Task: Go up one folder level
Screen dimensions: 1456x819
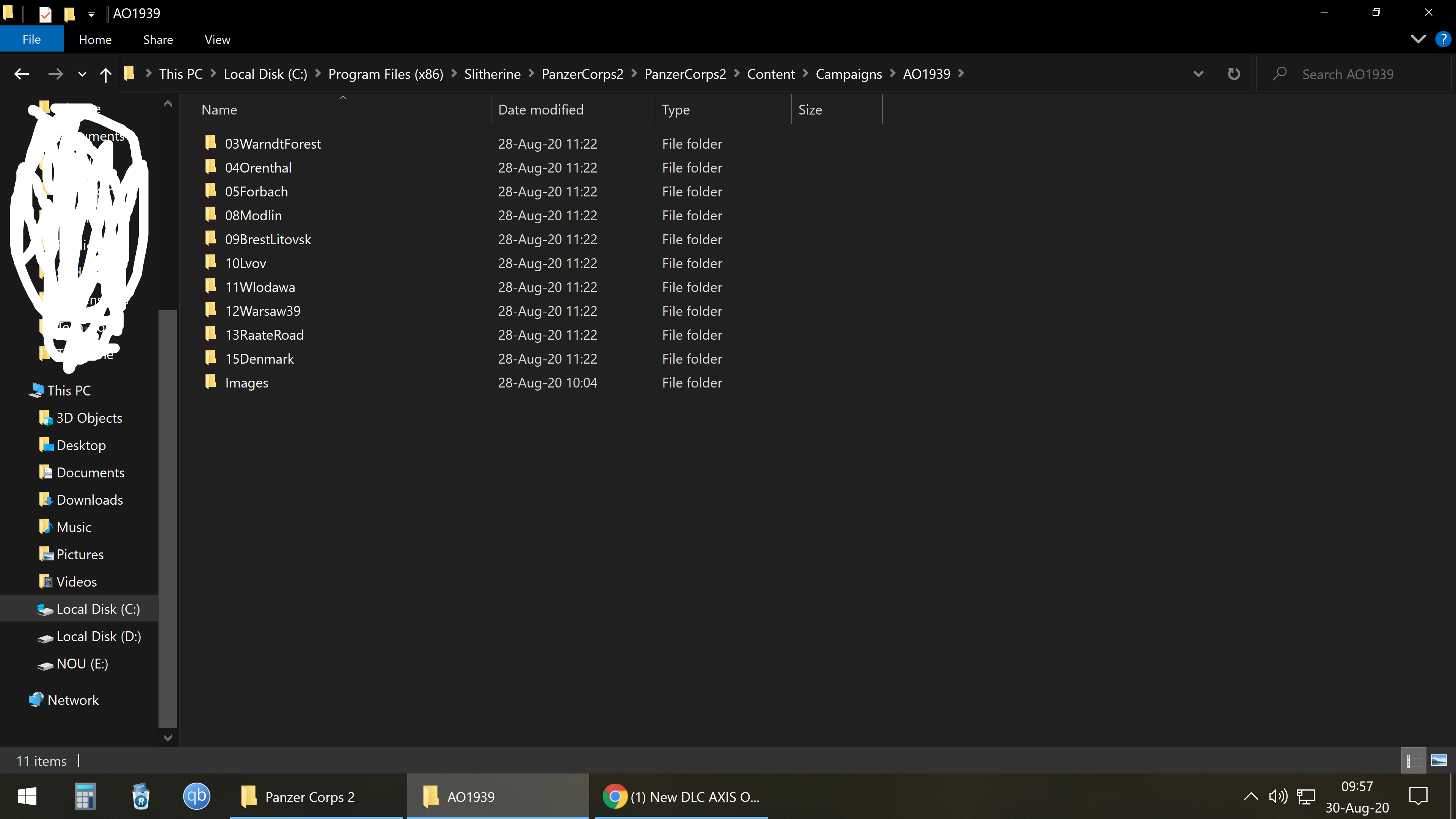Action: coord(105,75)
